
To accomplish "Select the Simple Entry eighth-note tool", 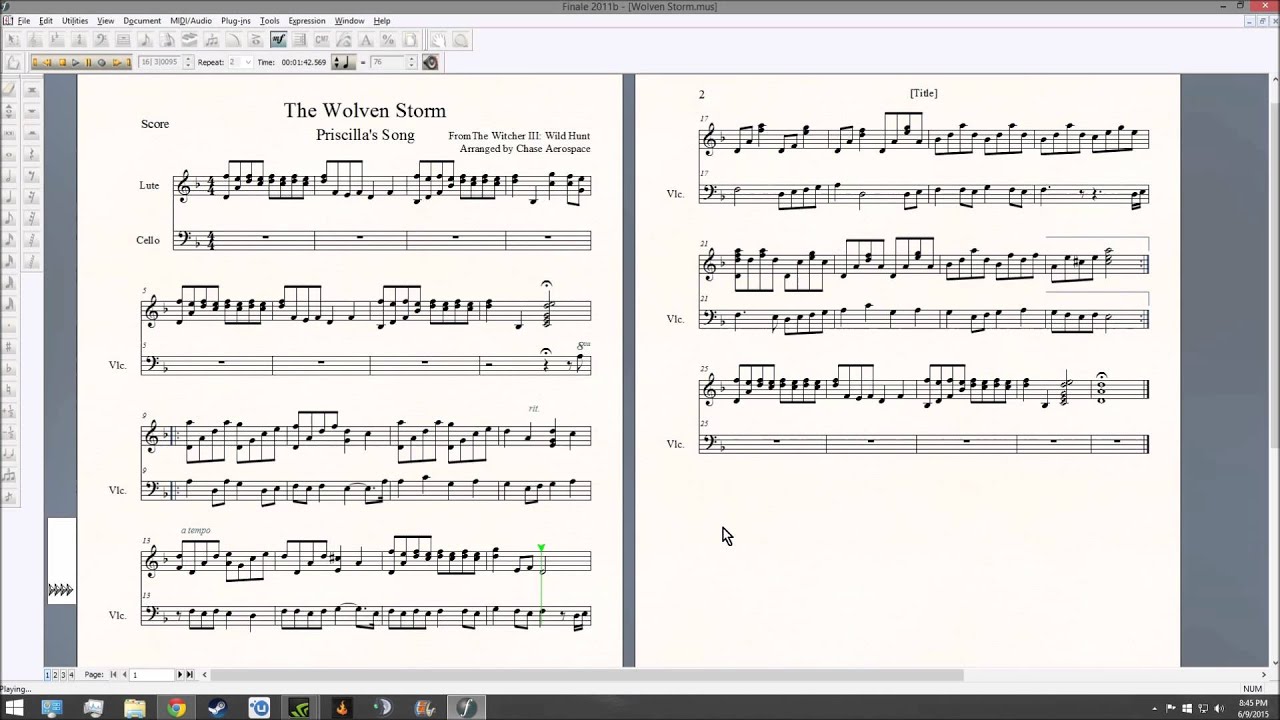I will (144, 40).
